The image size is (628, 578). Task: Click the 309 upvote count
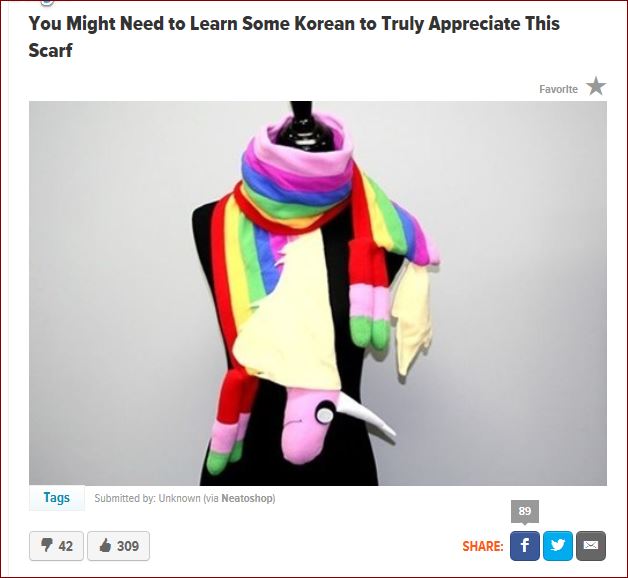(128, 546)
